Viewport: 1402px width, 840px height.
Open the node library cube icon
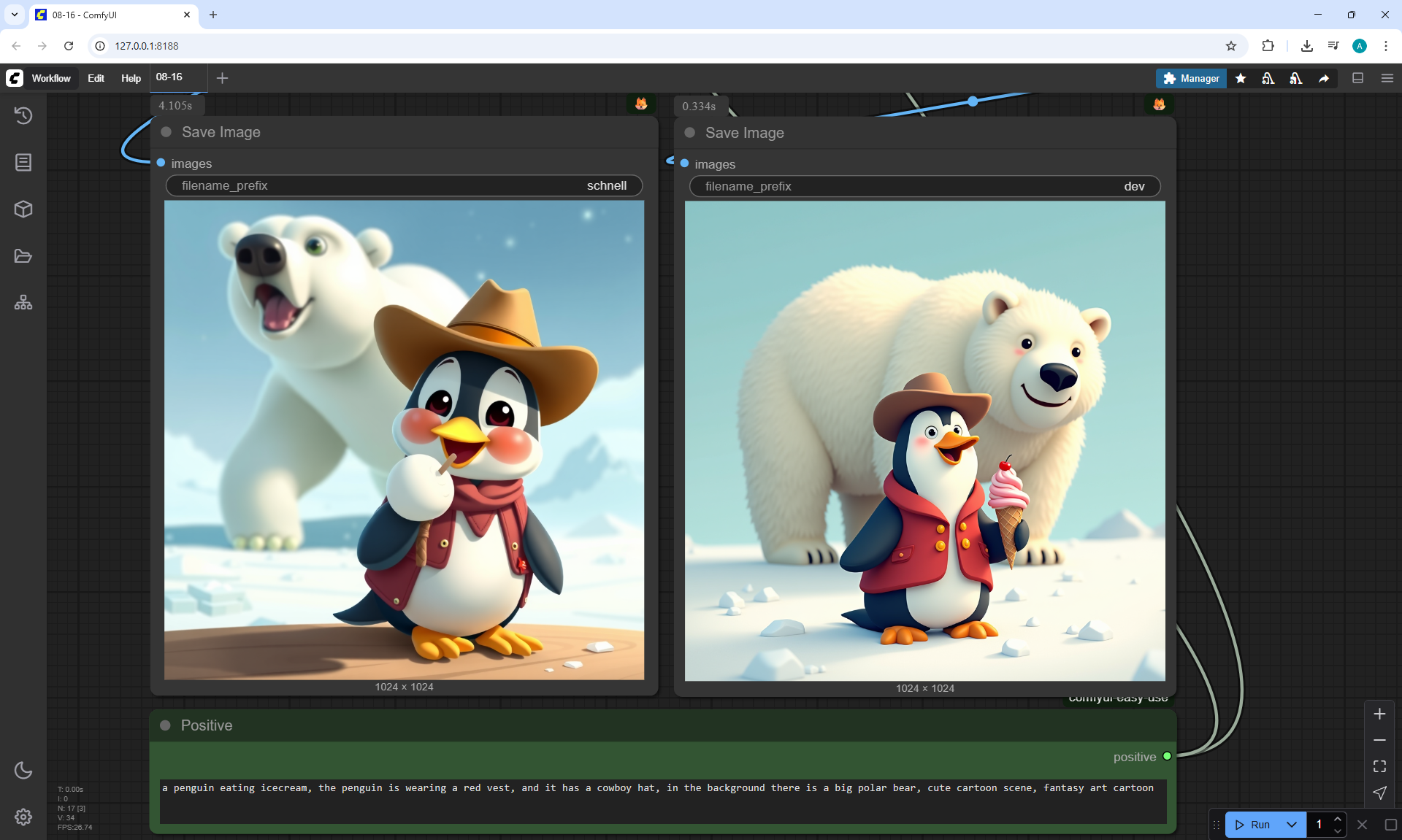point(23,209)
